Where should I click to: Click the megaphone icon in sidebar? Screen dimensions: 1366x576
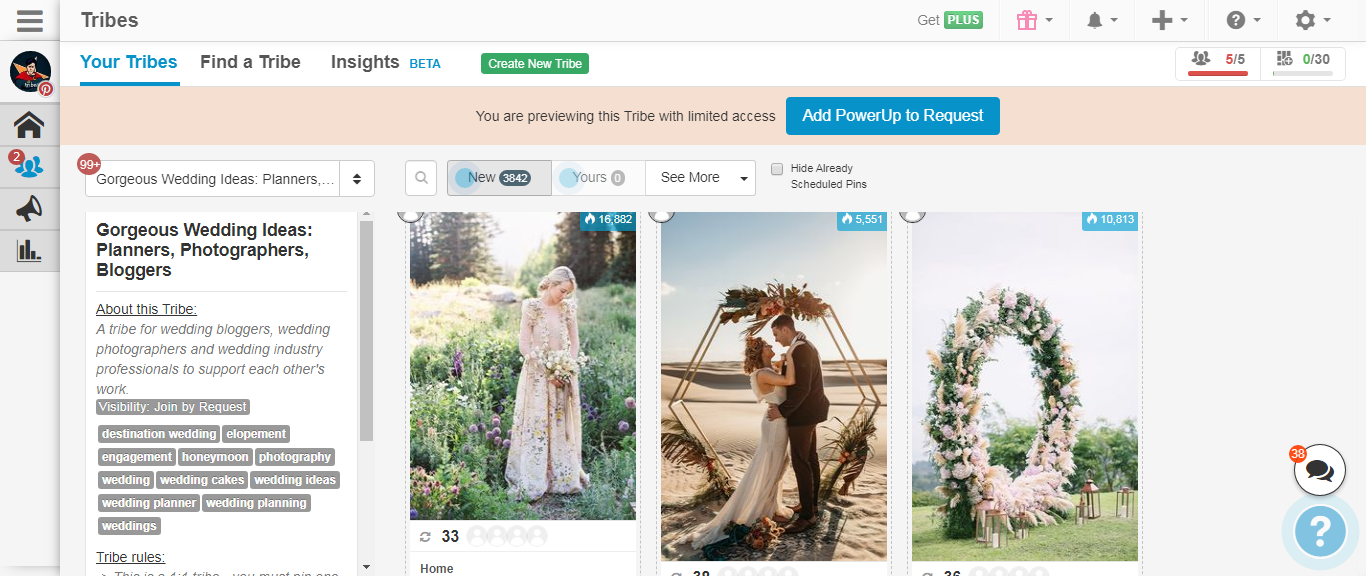coord(29,208)
